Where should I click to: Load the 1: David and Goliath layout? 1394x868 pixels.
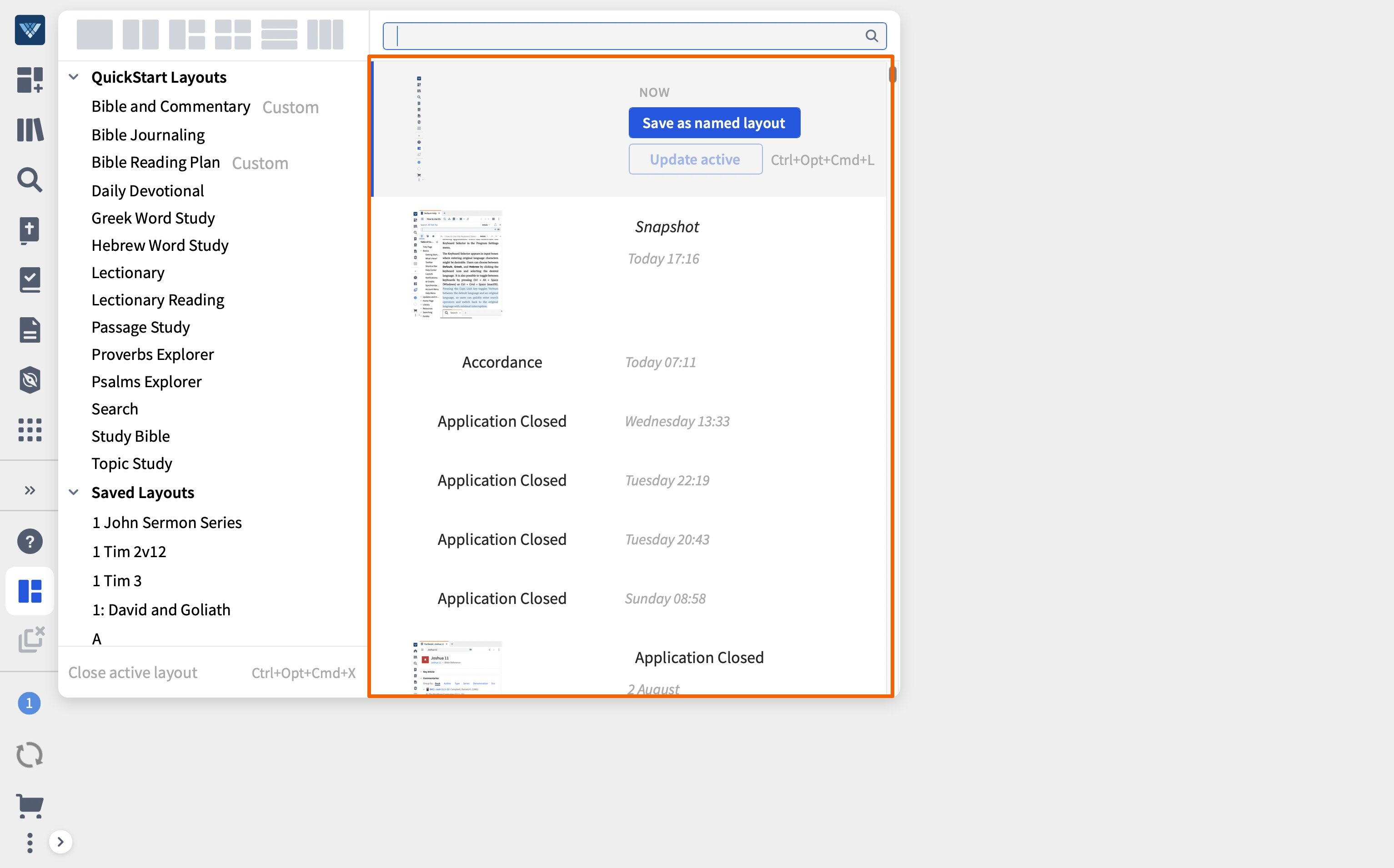161,610
